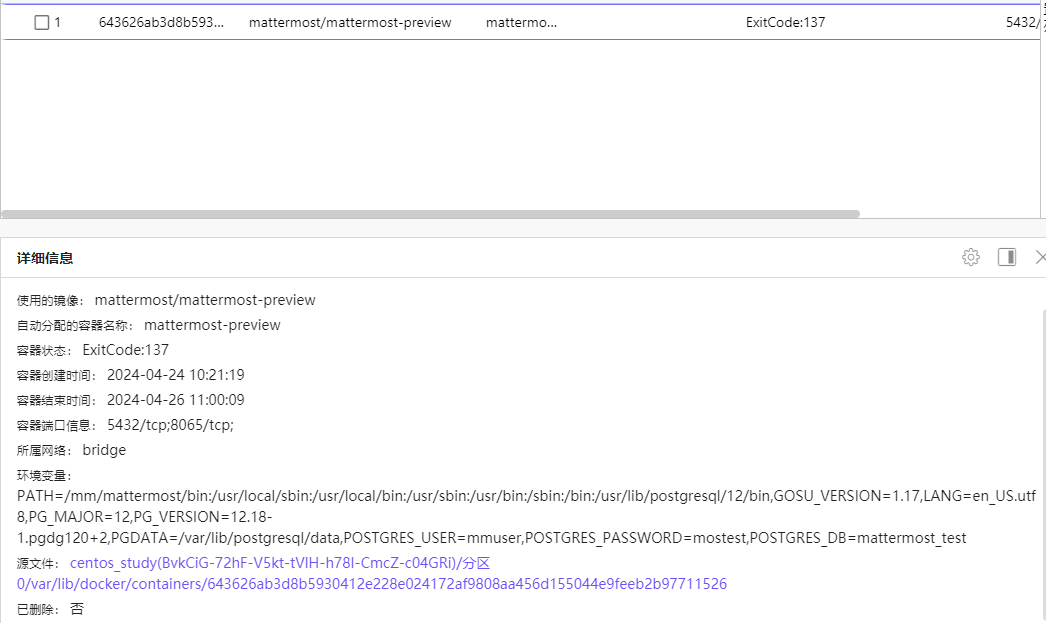Click the 容器结束时间 value 2024-04-26 11:00:09
Image resolution: width=1046 pixels, height=623 pixels.
tap(176, 400)
